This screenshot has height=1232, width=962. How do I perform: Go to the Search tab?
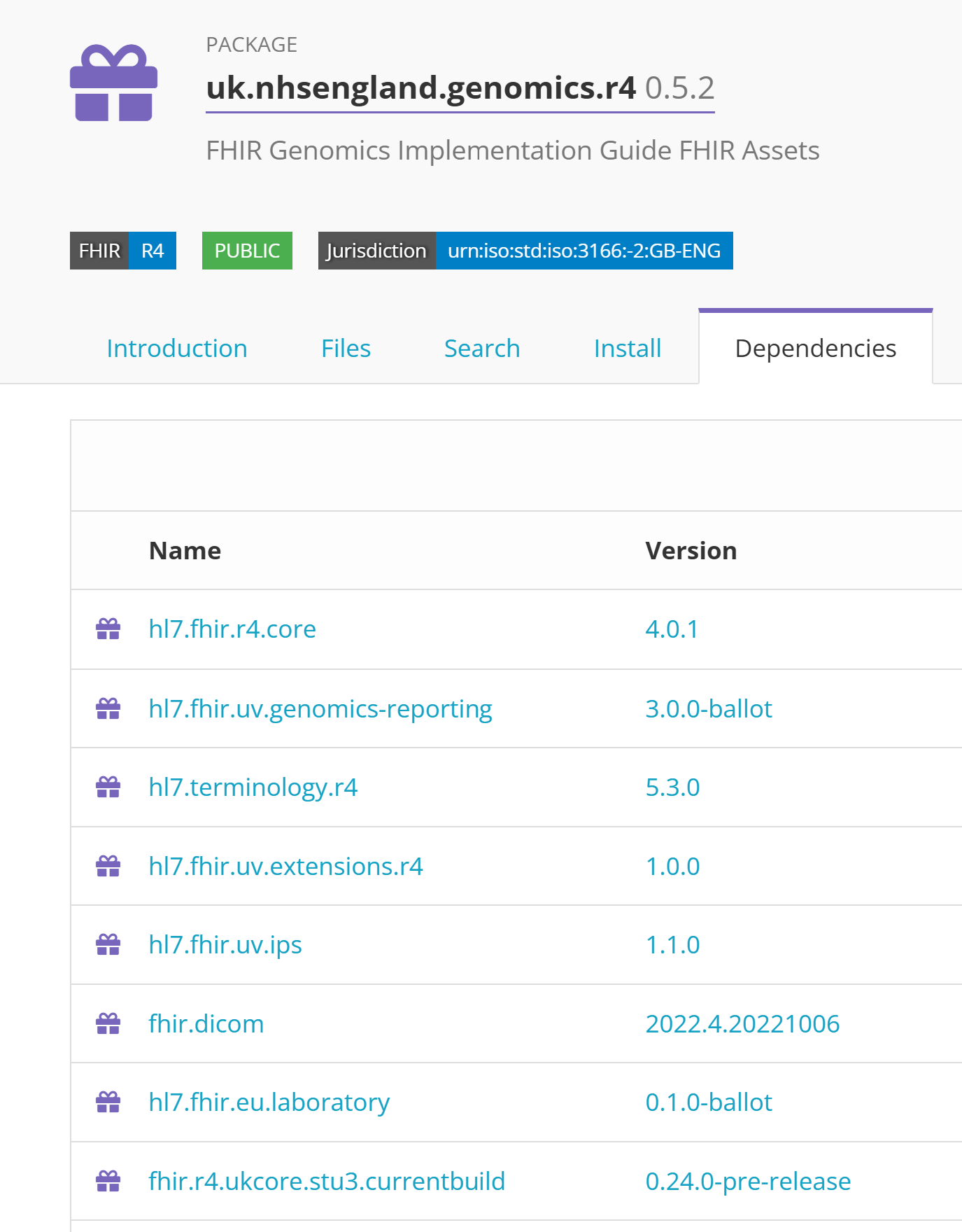coord(482,349)
